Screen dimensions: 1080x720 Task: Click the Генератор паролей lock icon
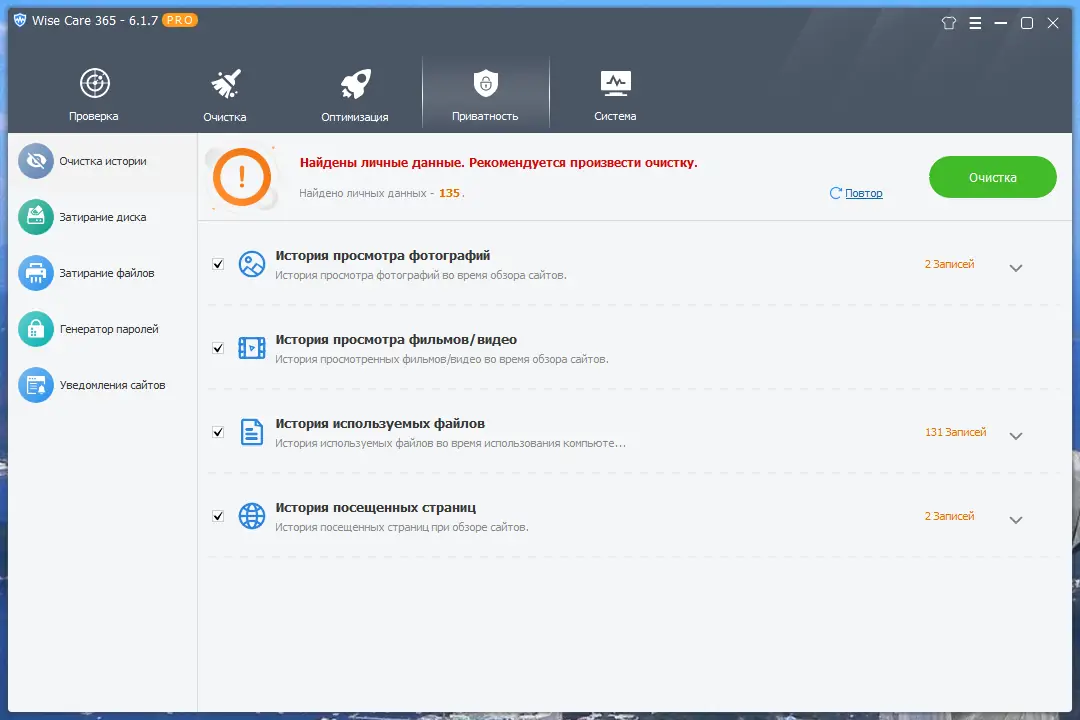pyautogui.click(x=36, y=329)
